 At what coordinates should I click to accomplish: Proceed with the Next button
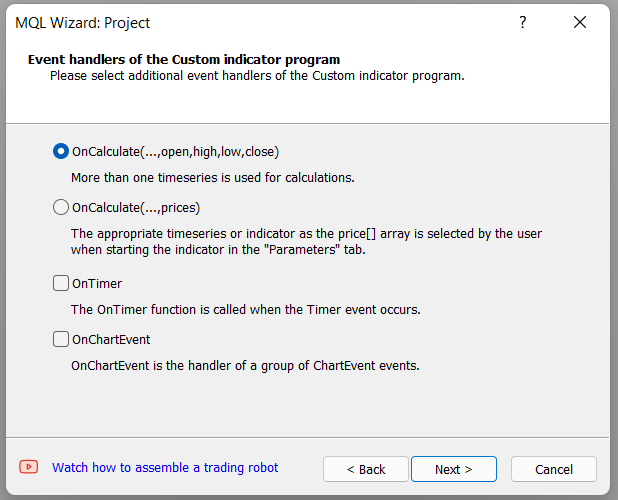(454, 469)
